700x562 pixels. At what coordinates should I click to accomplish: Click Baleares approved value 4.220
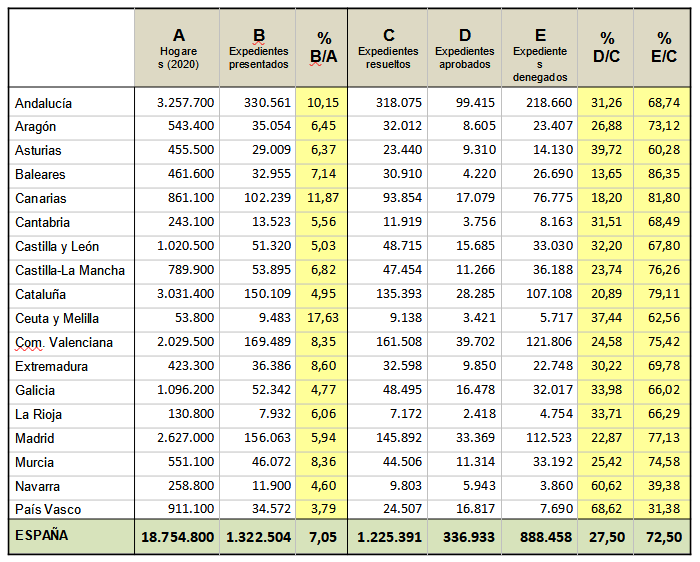point(479,174)
